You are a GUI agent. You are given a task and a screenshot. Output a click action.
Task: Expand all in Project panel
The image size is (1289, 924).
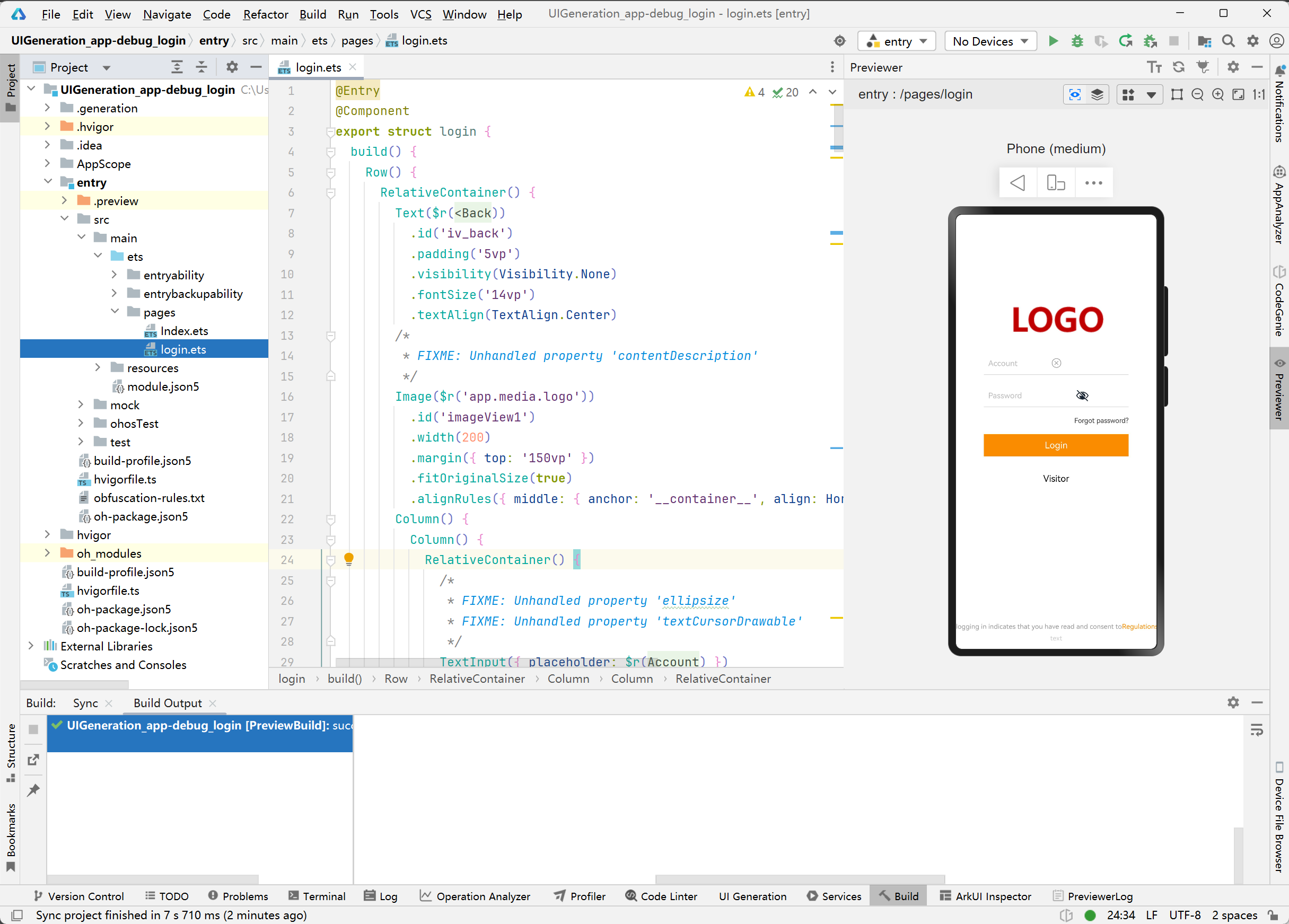[x=177, y=67]
